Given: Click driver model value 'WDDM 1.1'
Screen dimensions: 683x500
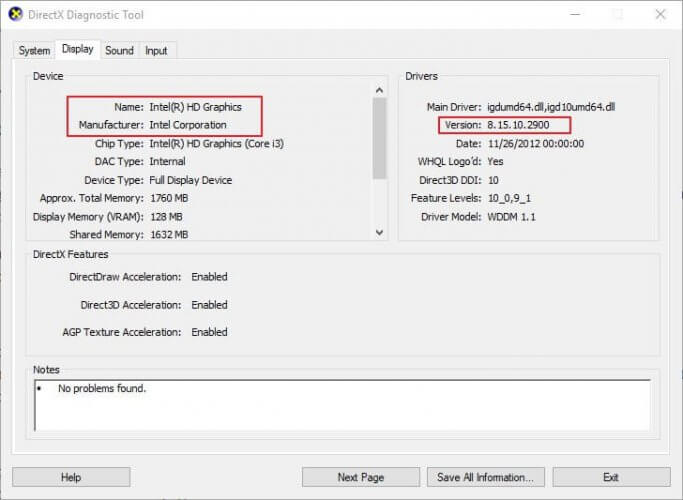Looking at the screenshot, I should point(511,217).
